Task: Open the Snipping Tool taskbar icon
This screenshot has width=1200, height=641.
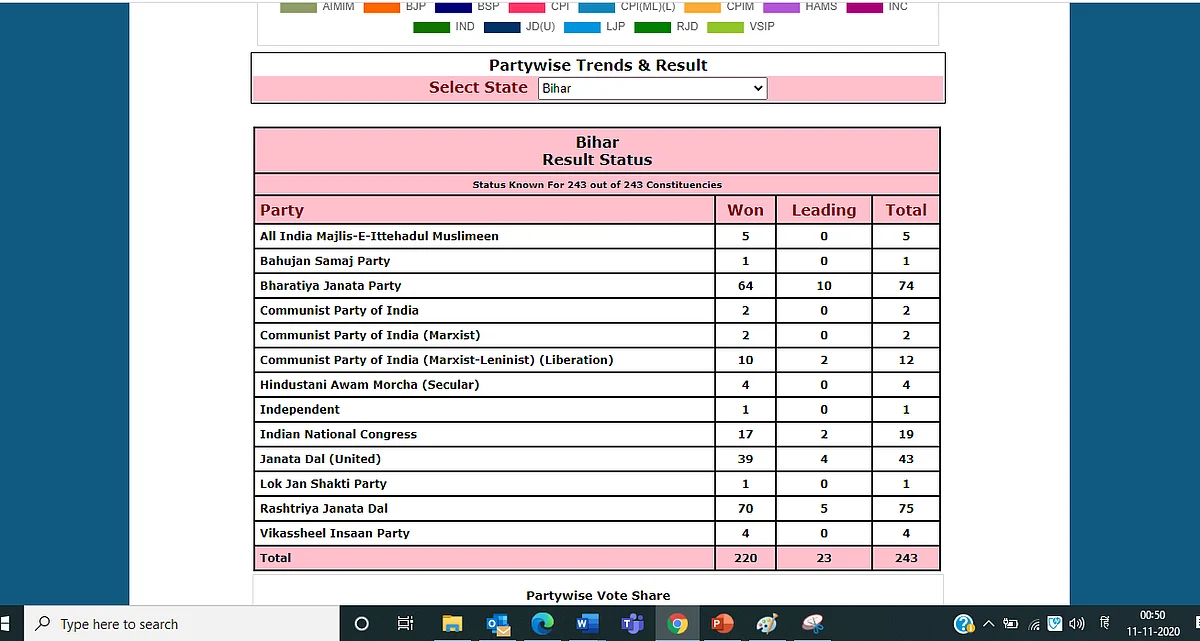Action: 813,623
